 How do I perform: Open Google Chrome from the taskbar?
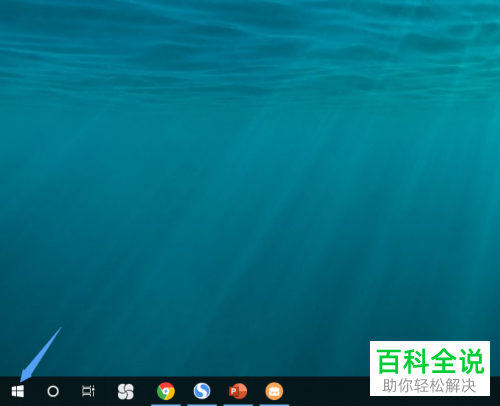[166, 391]
